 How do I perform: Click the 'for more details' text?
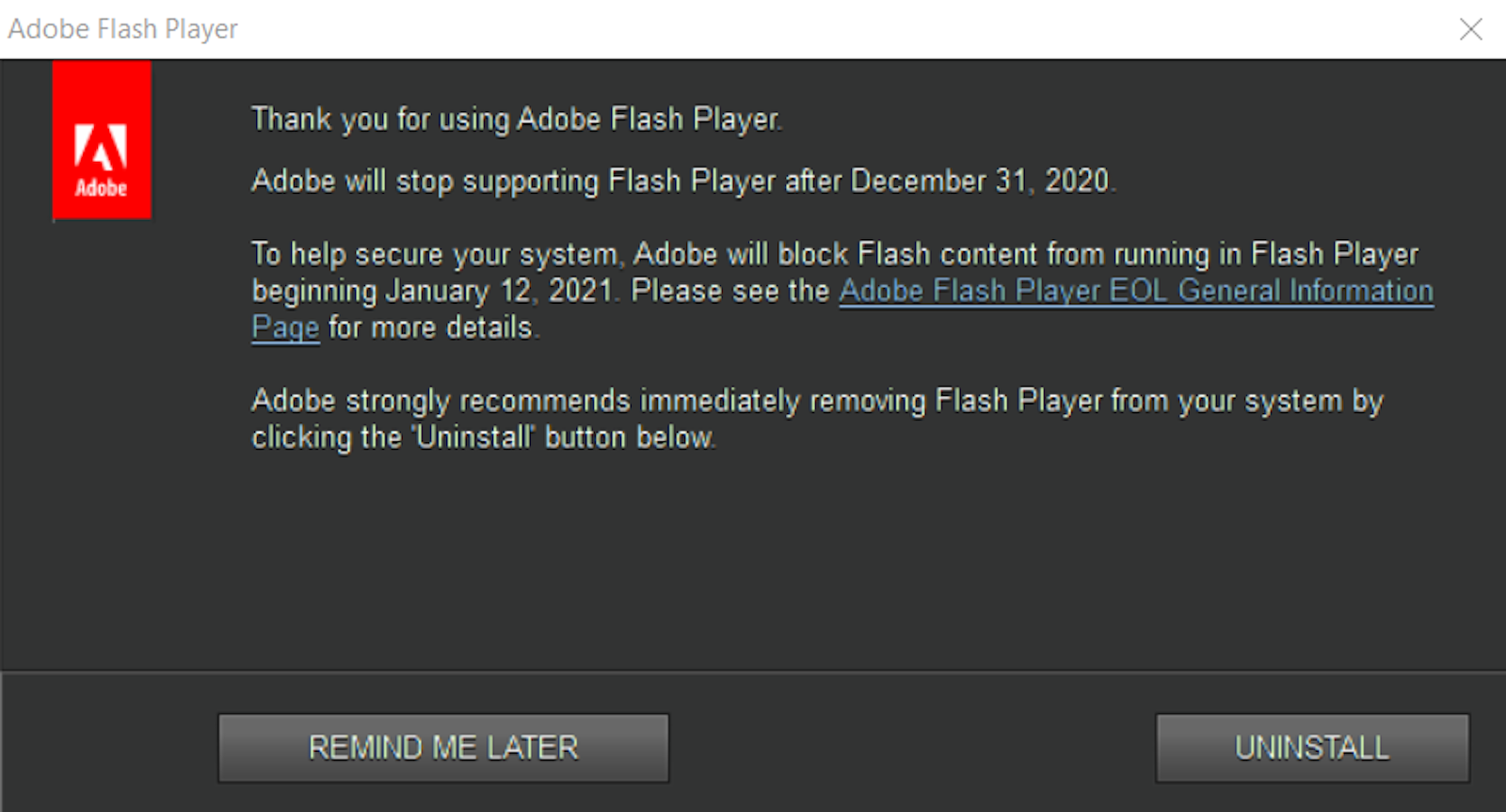click(431, 327)
